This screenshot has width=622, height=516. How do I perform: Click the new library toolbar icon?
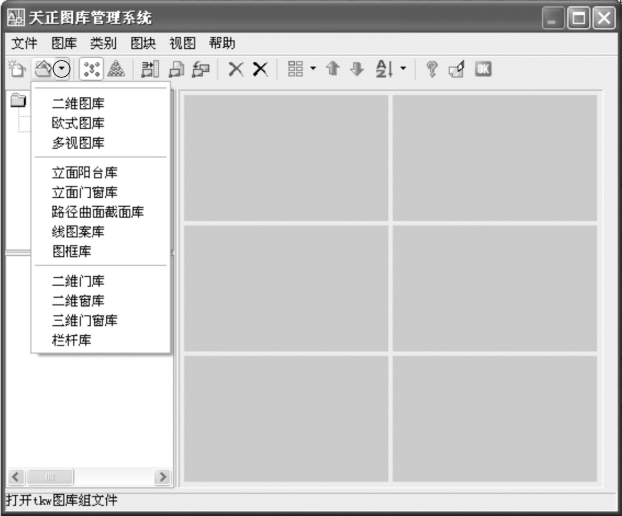pyautogui.click(x=17, y=69)
